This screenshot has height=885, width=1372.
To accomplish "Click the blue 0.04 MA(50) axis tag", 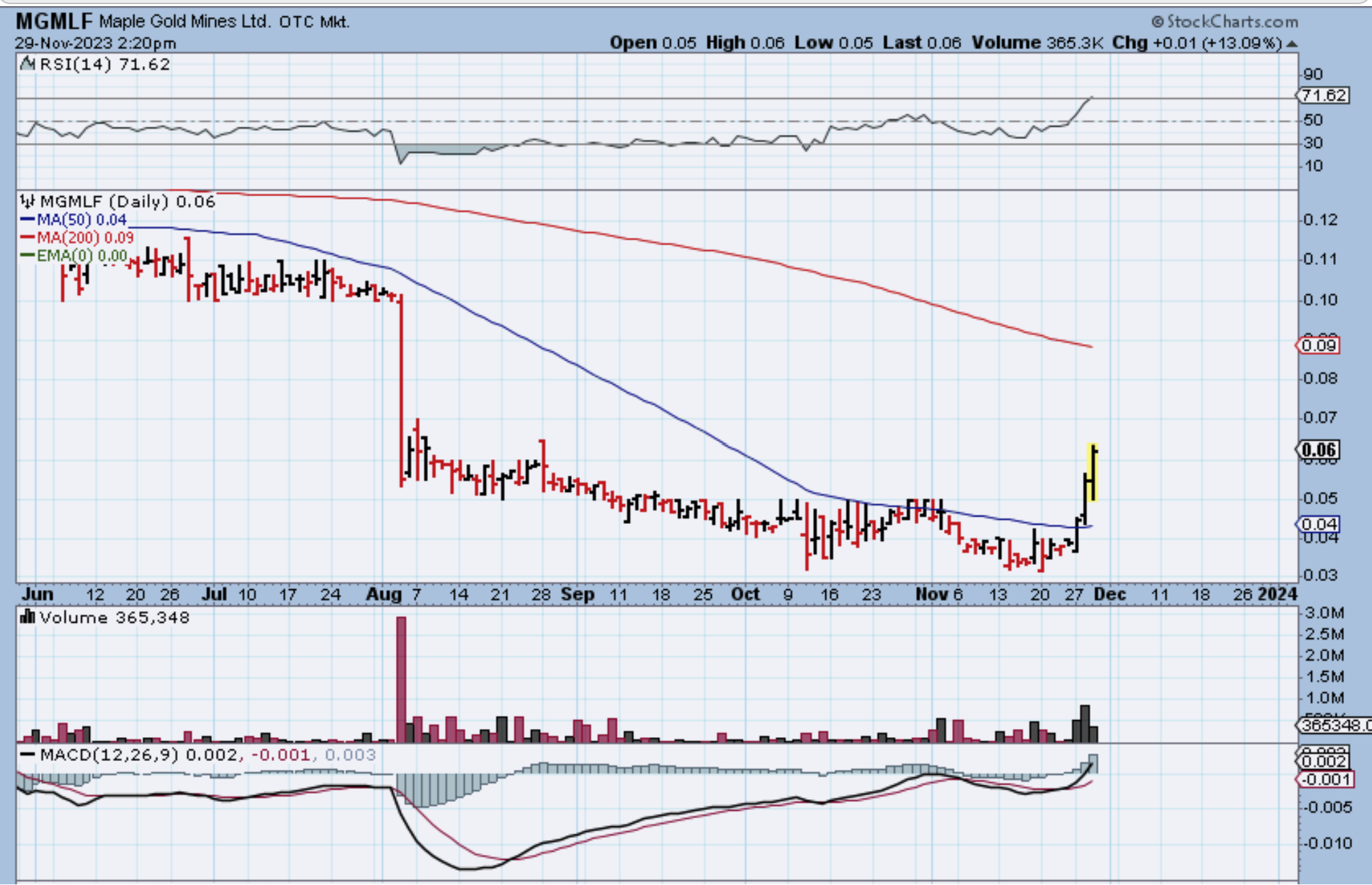I will pos(1318,524).
